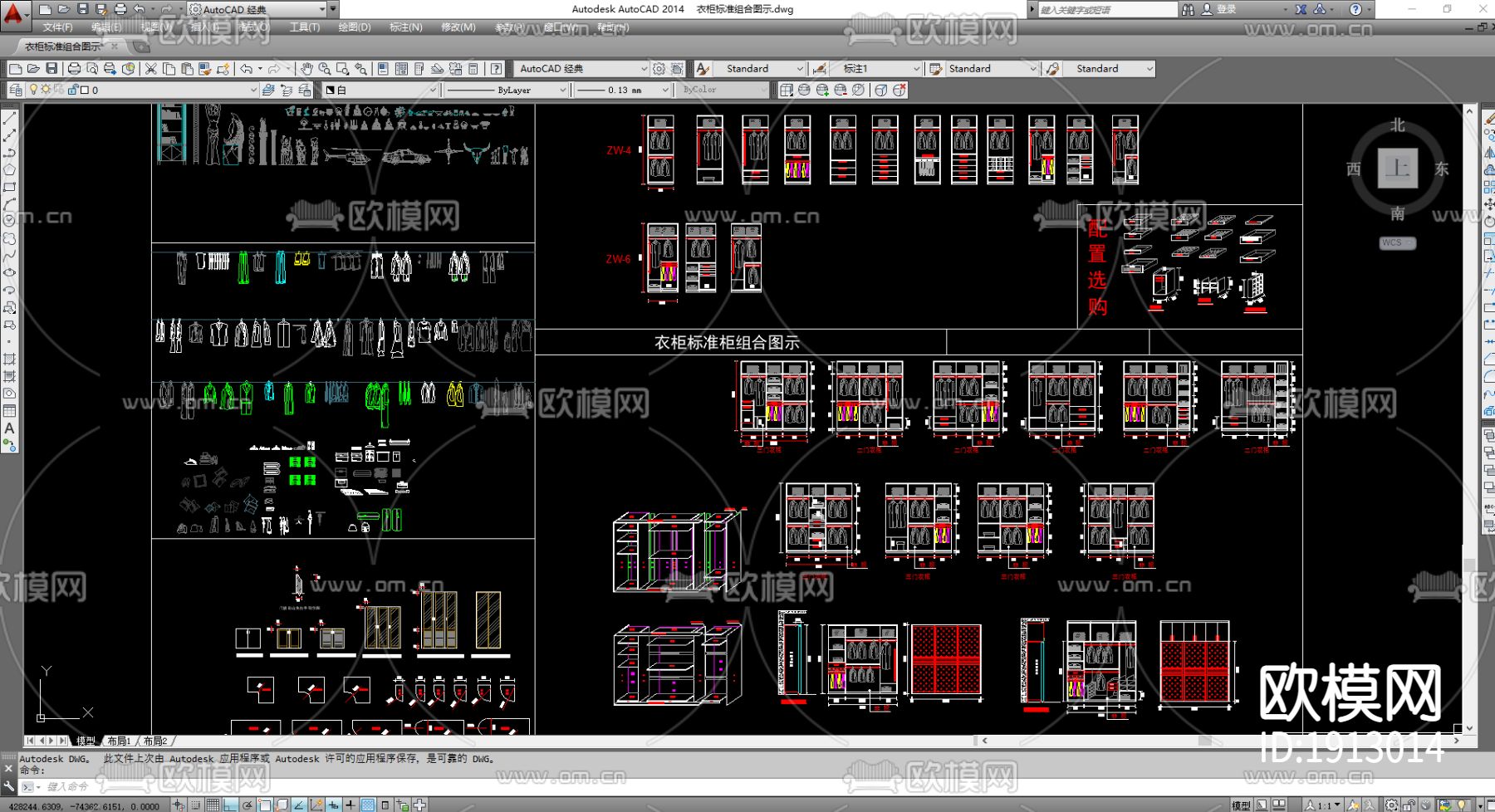
Task: Click the Zoom Realtime magnifier icon
Action: pyautogui.click(x=325, y=69)
